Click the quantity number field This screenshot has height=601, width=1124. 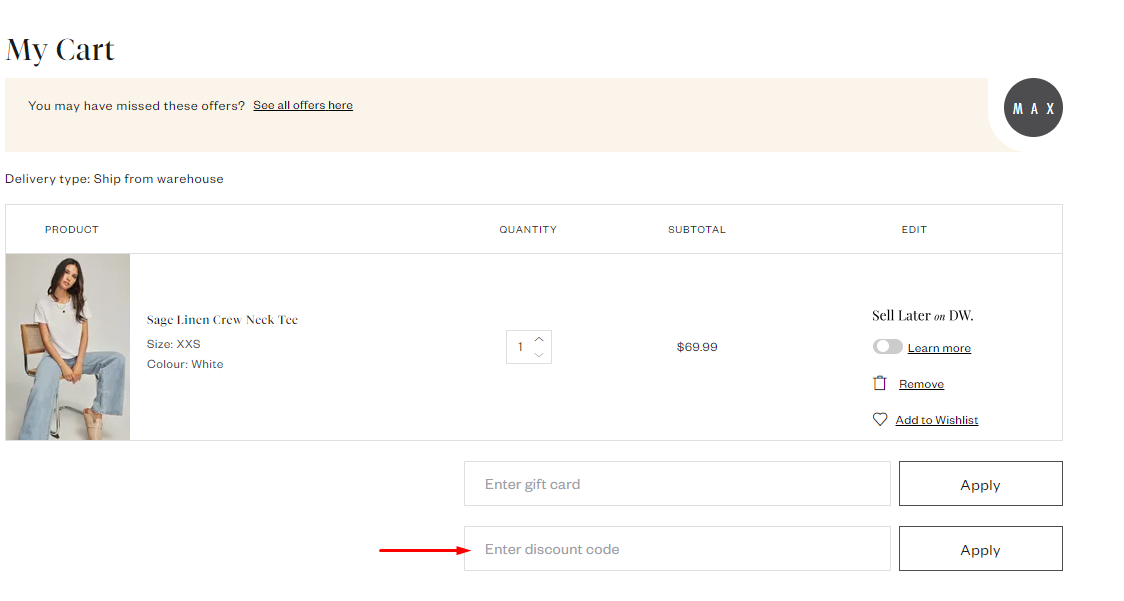520,347
